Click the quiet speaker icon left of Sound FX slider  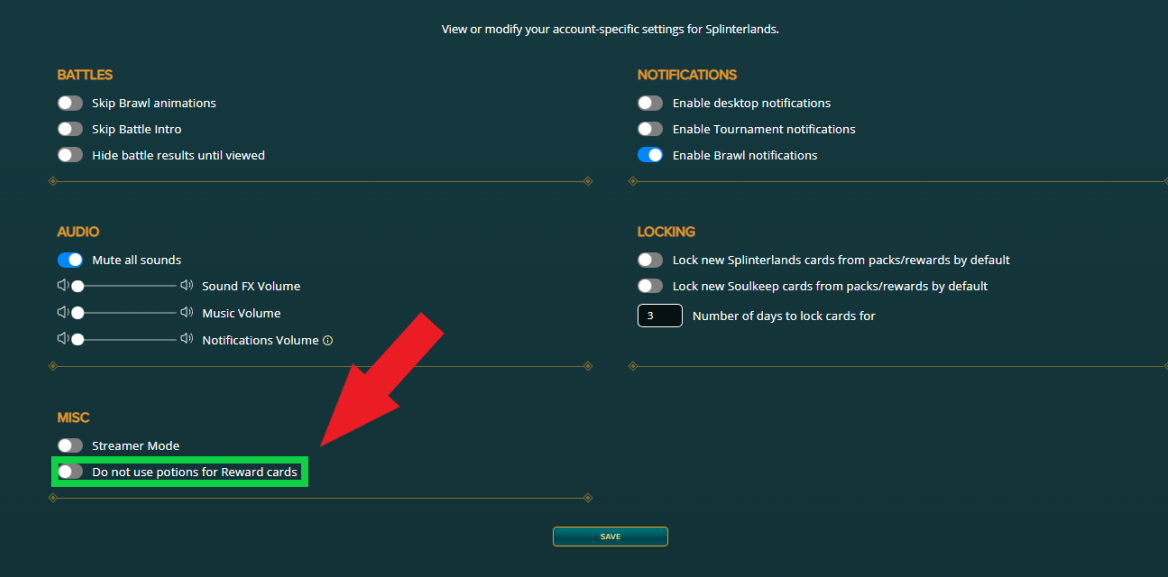[62, 286]
